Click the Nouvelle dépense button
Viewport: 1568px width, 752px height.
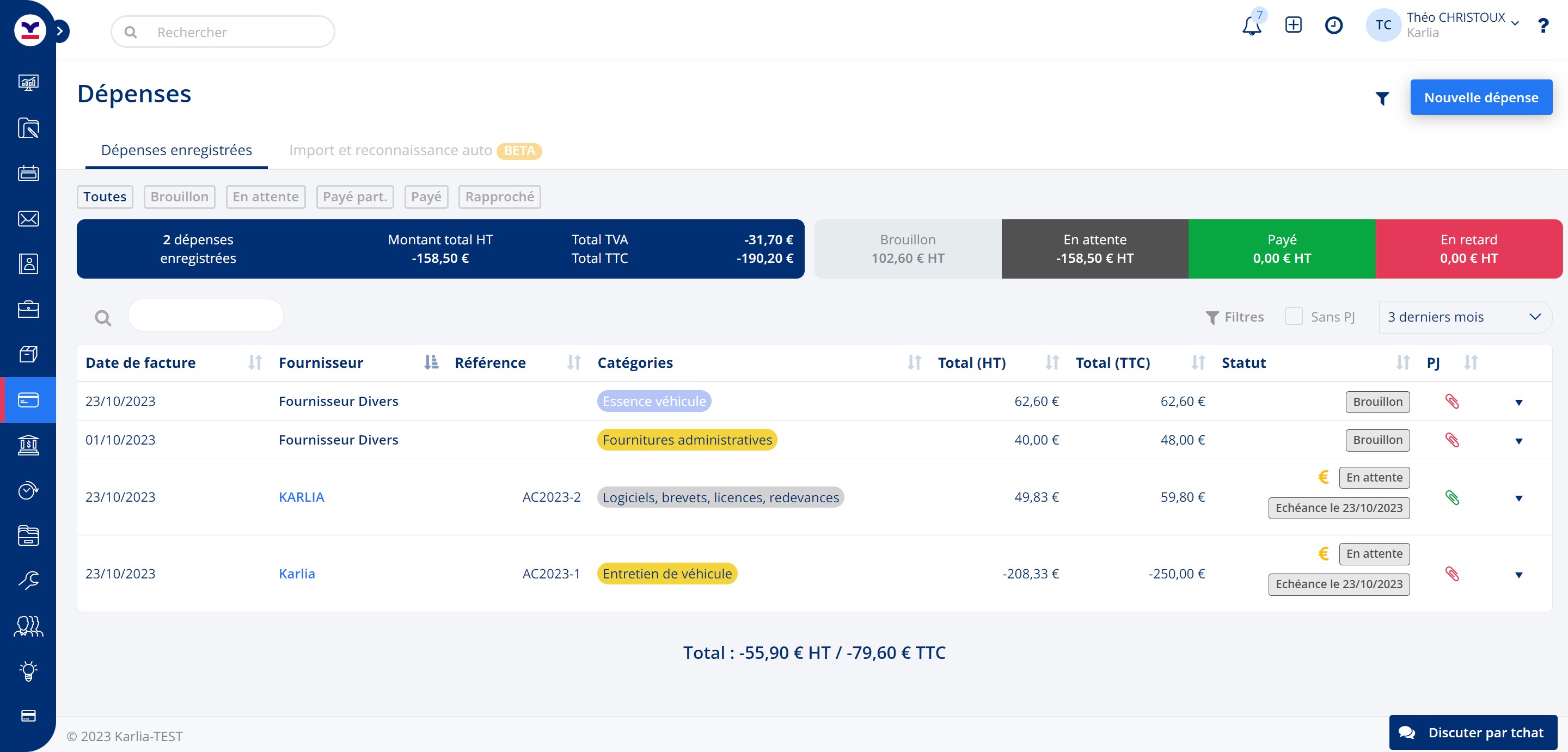pos(1480,97)
